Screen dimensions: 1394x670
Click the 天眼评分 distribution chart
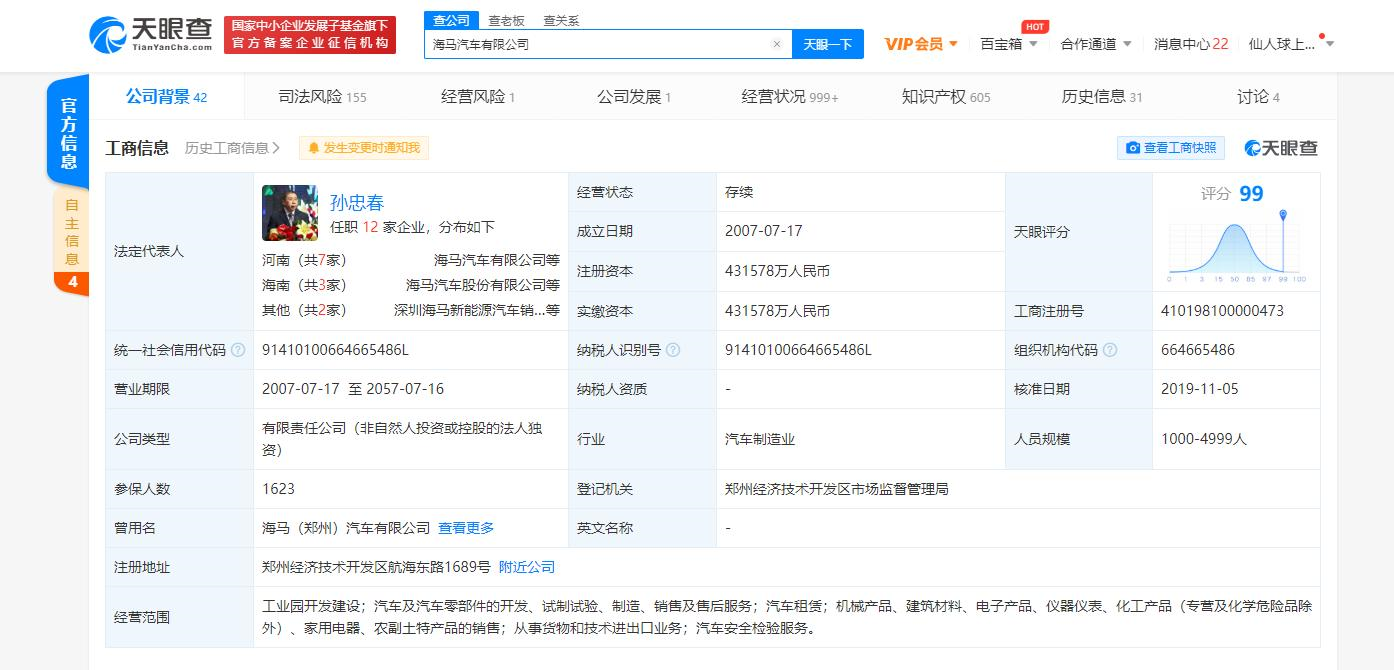[1237, 248]
